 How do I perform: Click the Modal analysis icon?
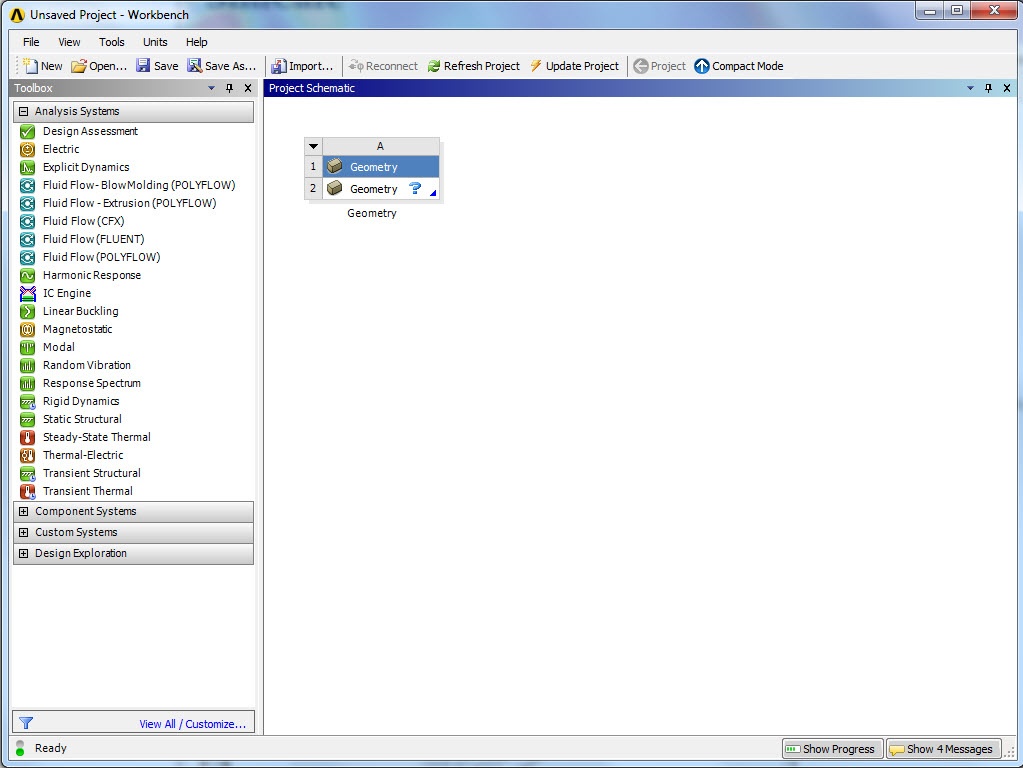coord(27,347)
